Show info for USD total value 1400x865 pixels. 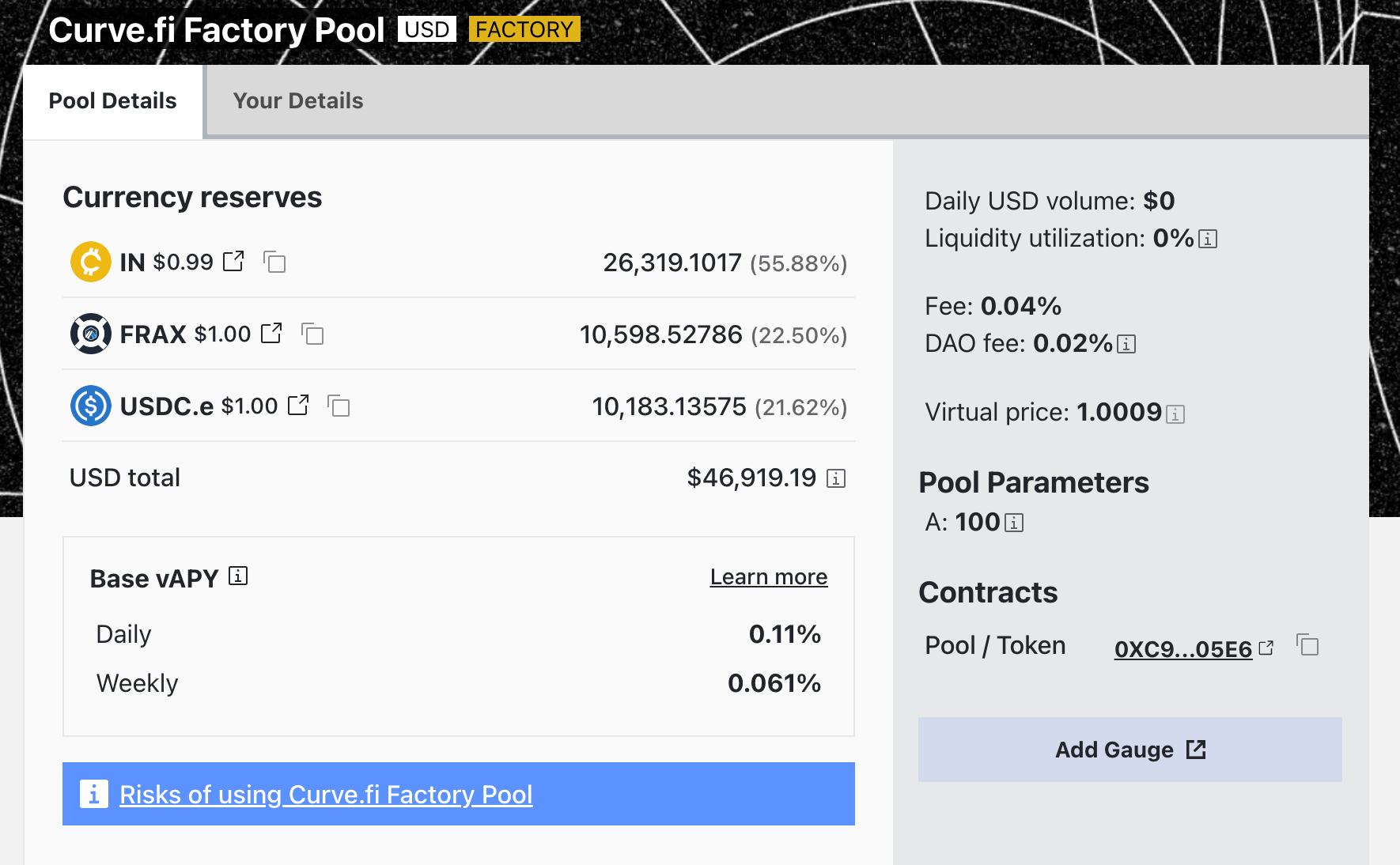(x=836, y=478)
